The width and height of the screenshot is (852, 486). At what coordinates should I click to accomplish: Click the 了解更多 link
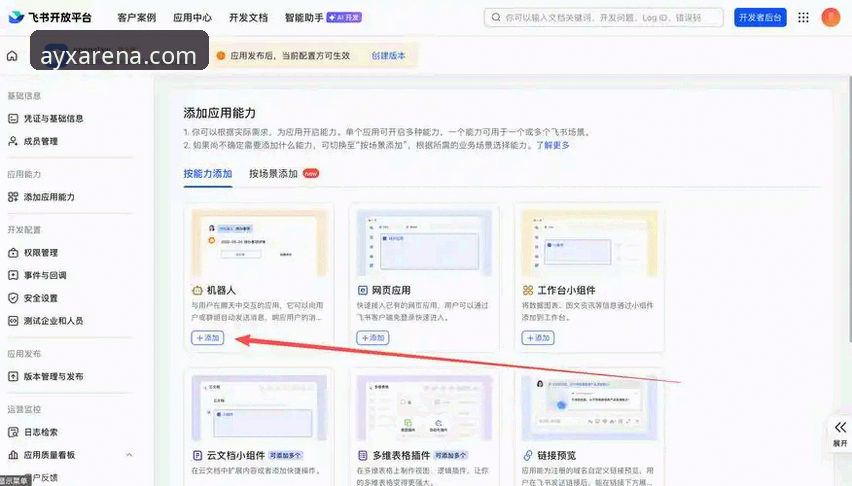(x=553, y=145)
